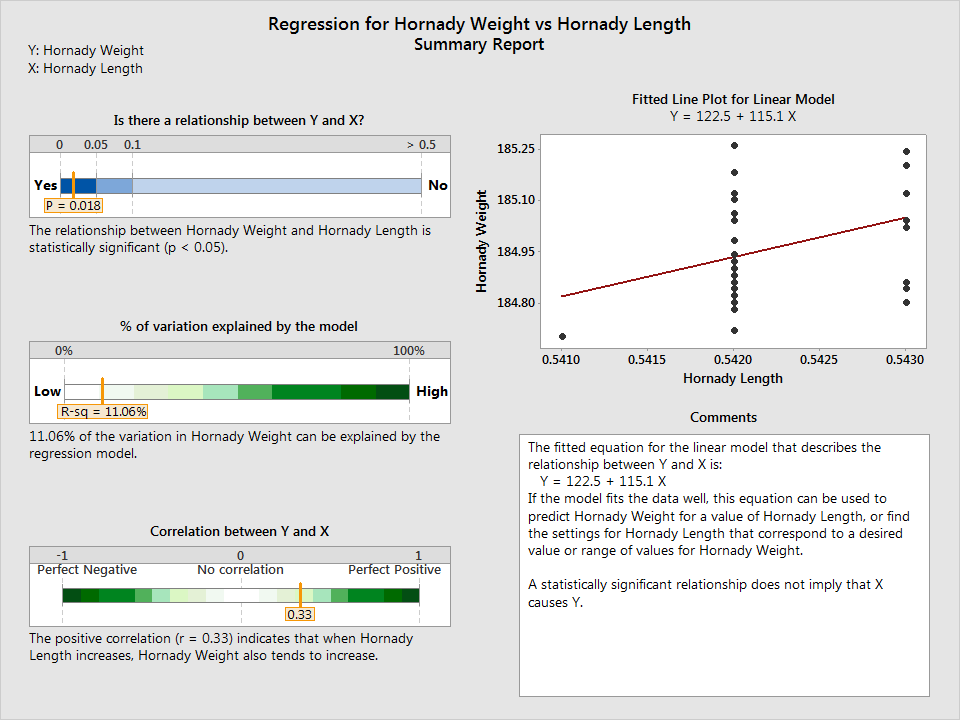The image size is (960, 720).
Task: Click the 'Hornady Weight' y-axis label
Action: click(x=482, y=241)
